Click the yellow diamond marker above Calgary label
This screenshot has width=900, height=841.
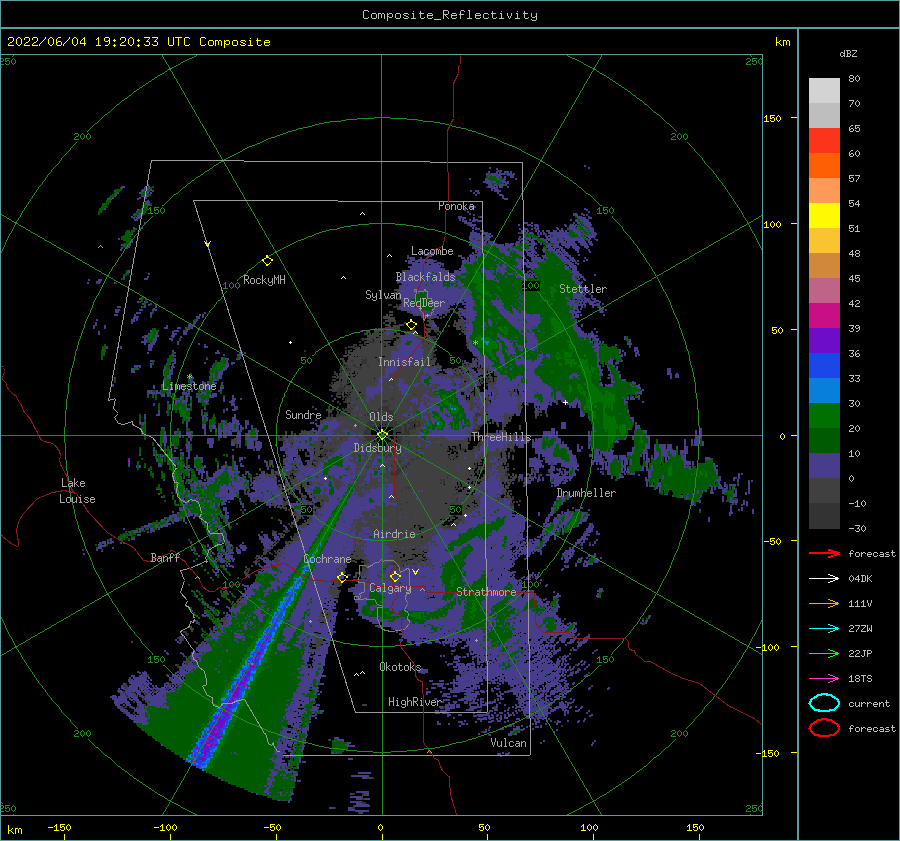pos(395,576)
